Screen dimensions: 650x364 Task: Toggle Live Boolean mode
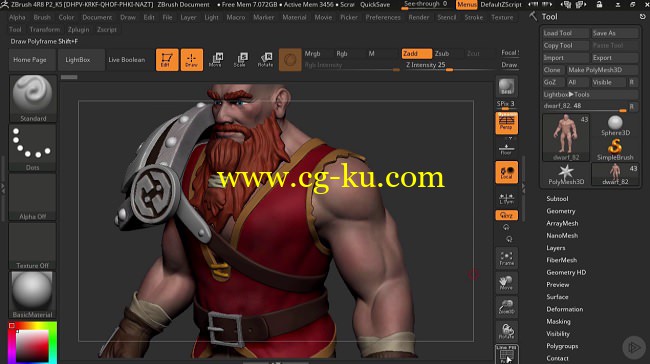pos(127,60)
